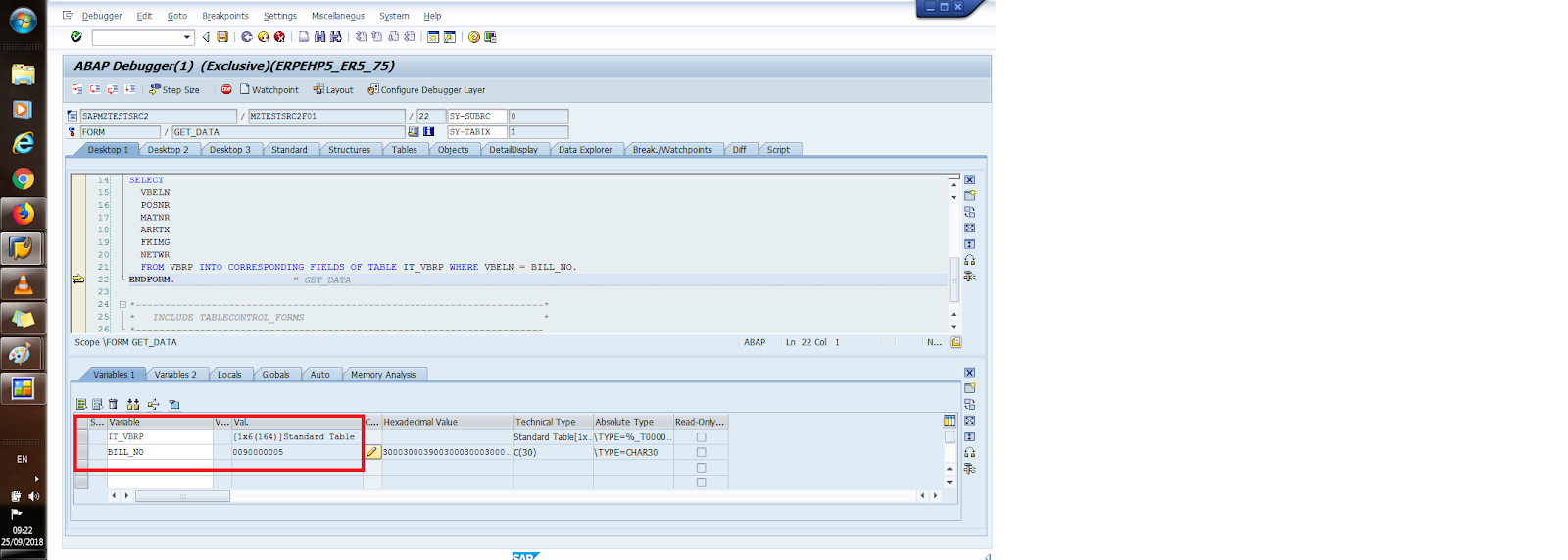Screen dimensions: 1568x560
Task: Click Services headphones icon beside source editor
Action: point(969,260)
